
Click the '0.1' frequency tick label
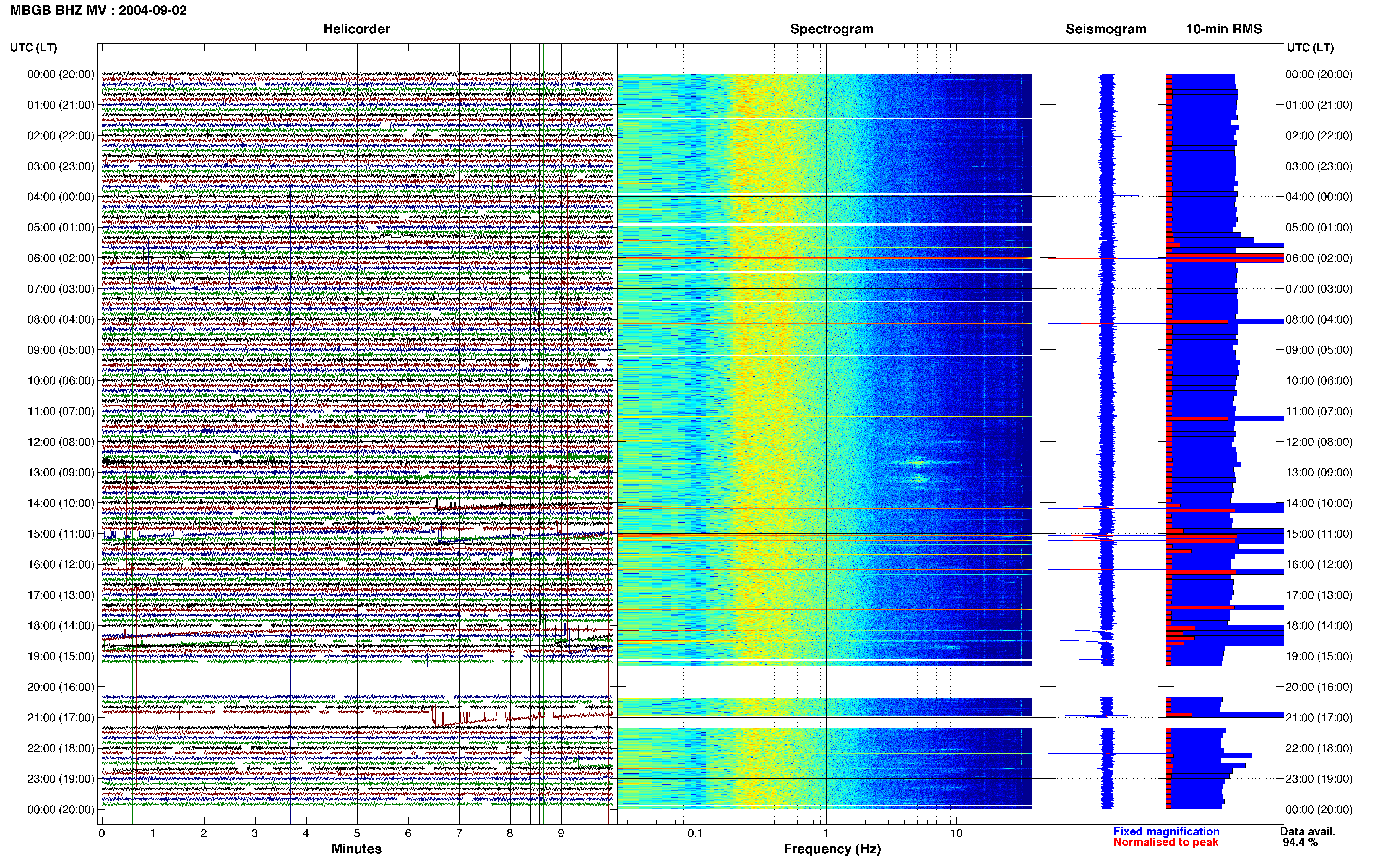(695, 833)
